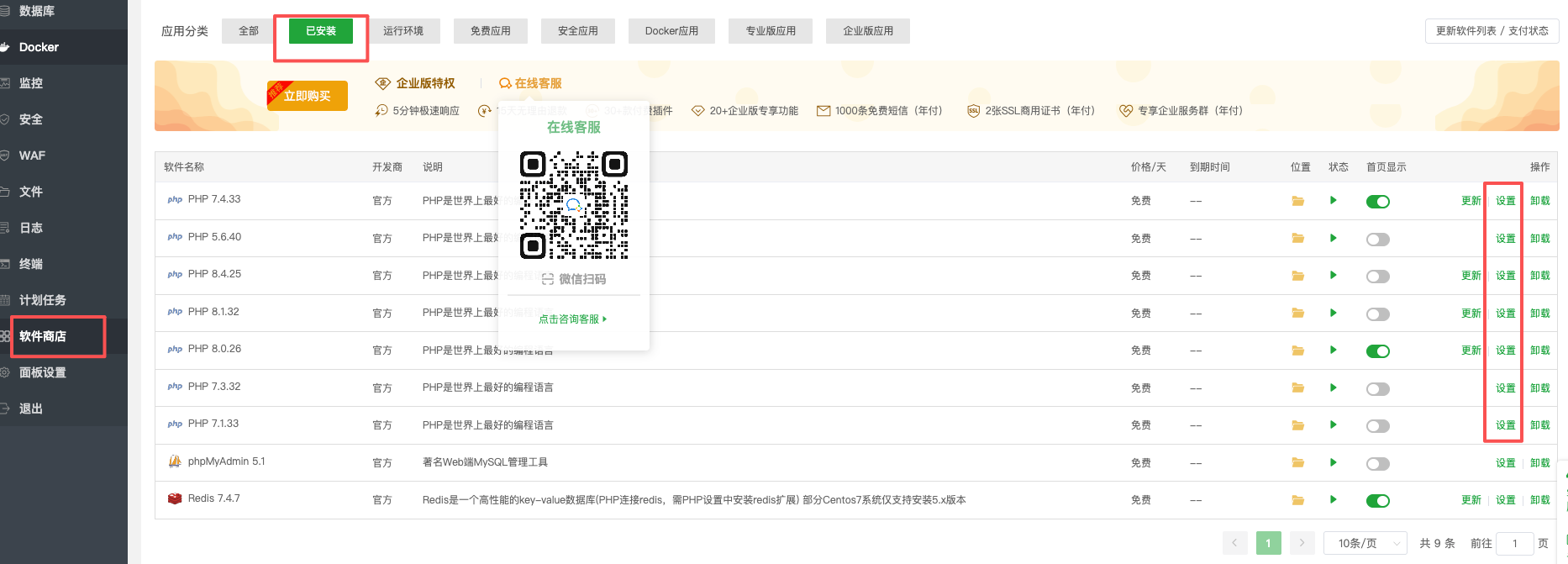Click the WeChat QR code image
The image size is (1568, 564).
574,205
